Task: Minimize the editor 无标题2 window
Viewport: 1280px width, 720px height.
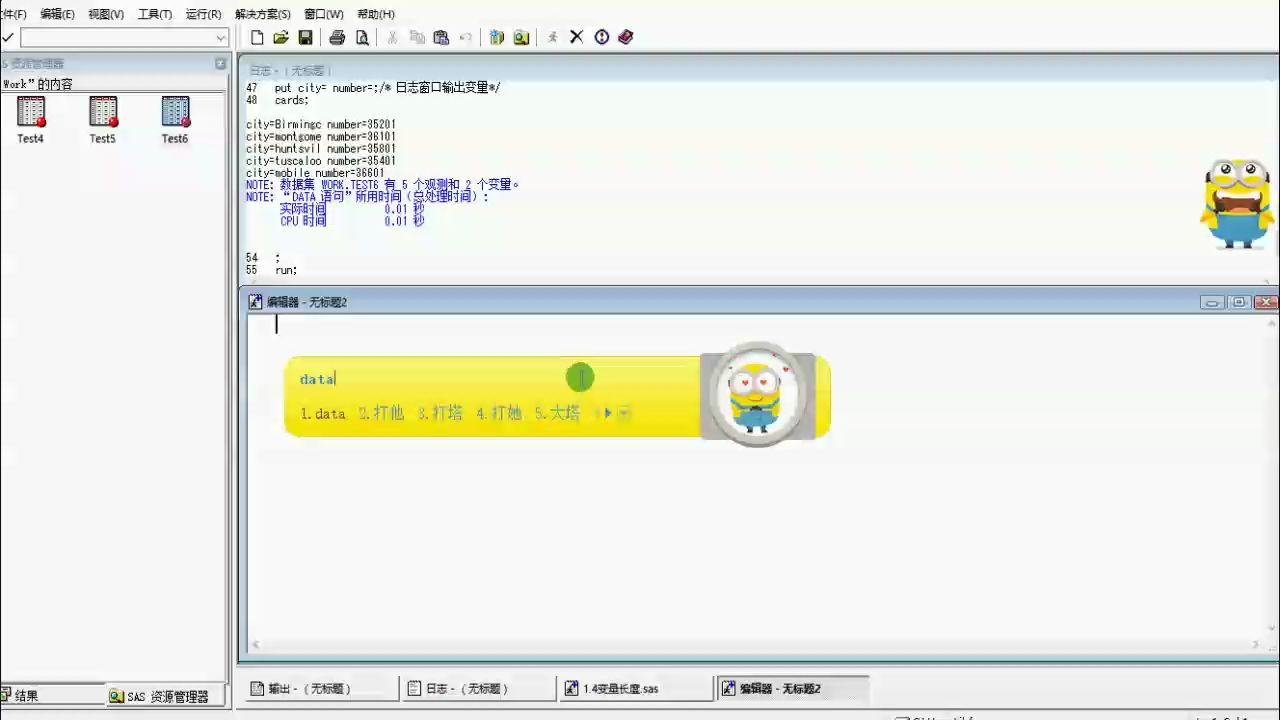Action: pyautogui.click(x=1212, y=302)
